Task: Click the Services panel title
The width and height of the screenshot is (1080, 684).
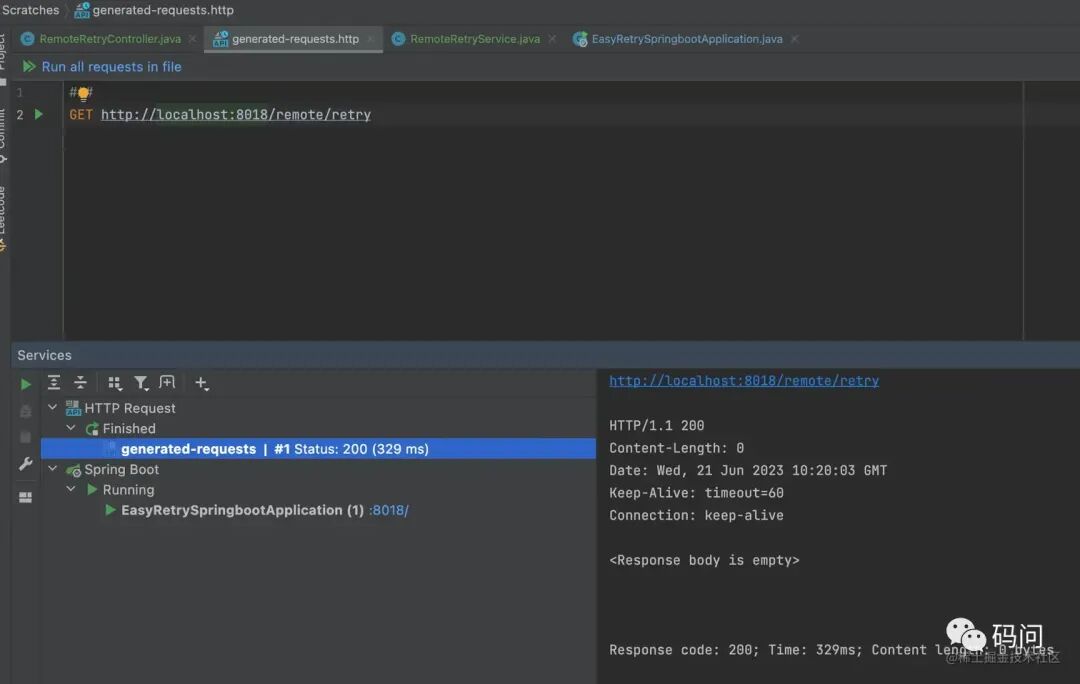Action: pyautogui.click(x=44, y=355)
